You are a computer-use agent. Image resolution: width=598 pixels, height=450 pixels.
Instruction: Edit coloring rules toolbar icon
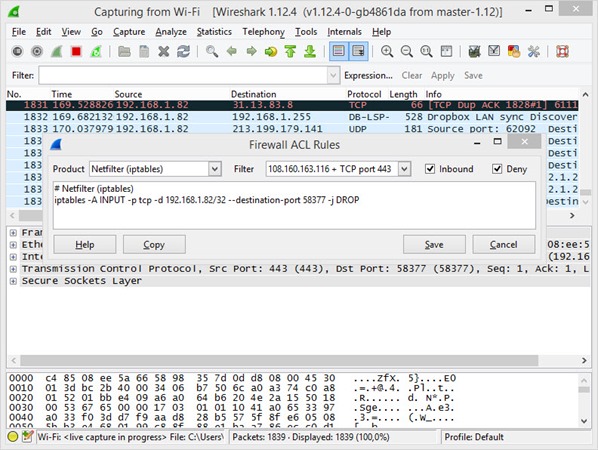pyautogui.click(x=514, y=51)
